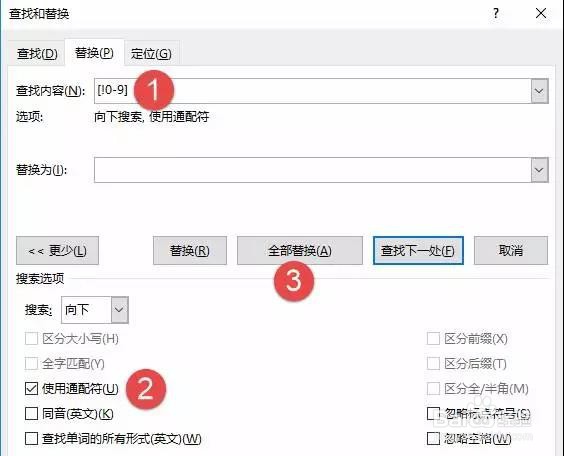
Task: Close the 查找和替换 dialog
Action: tap(541, 14)
